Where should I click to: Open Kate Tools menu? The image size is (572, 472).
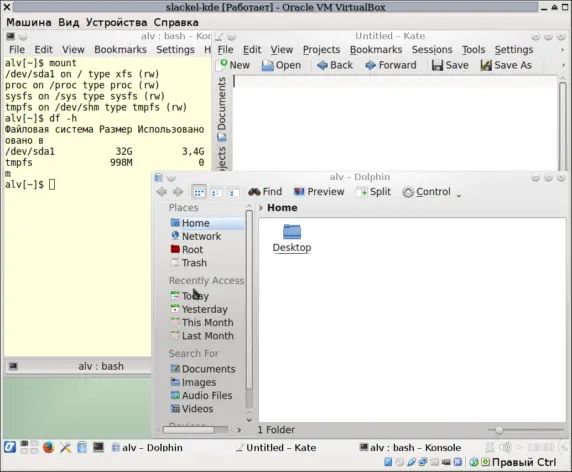474,50
